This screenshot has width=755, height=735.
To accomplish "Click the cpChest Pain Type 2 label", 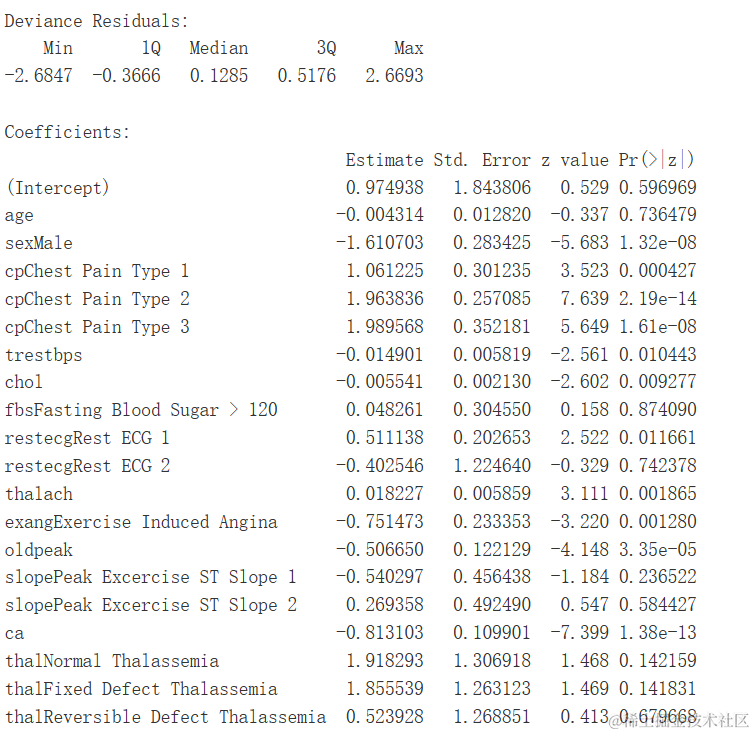I will pyautogui.click(x=97, y=299).
